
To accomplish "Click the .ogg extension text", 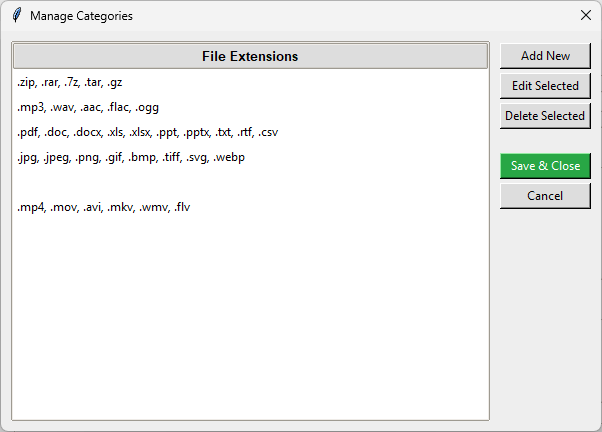I will tap(147, 107).
